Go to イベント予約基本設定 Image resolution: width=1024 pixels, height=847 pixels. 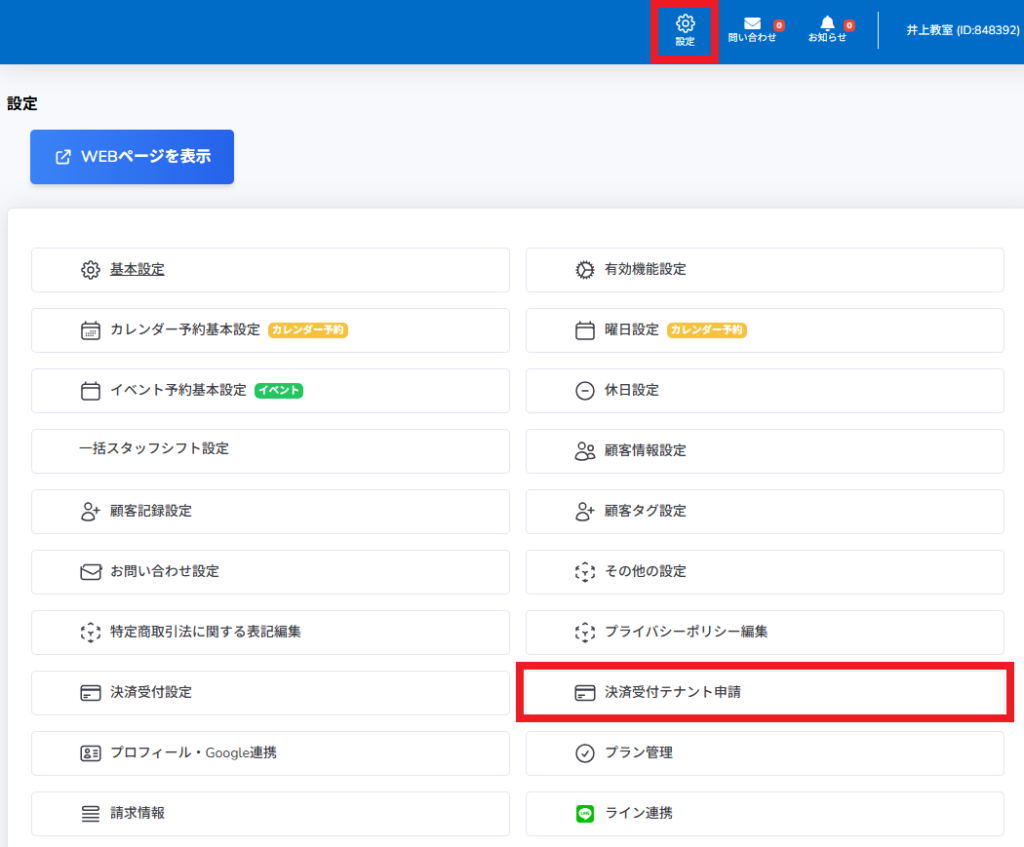point(178,391)
